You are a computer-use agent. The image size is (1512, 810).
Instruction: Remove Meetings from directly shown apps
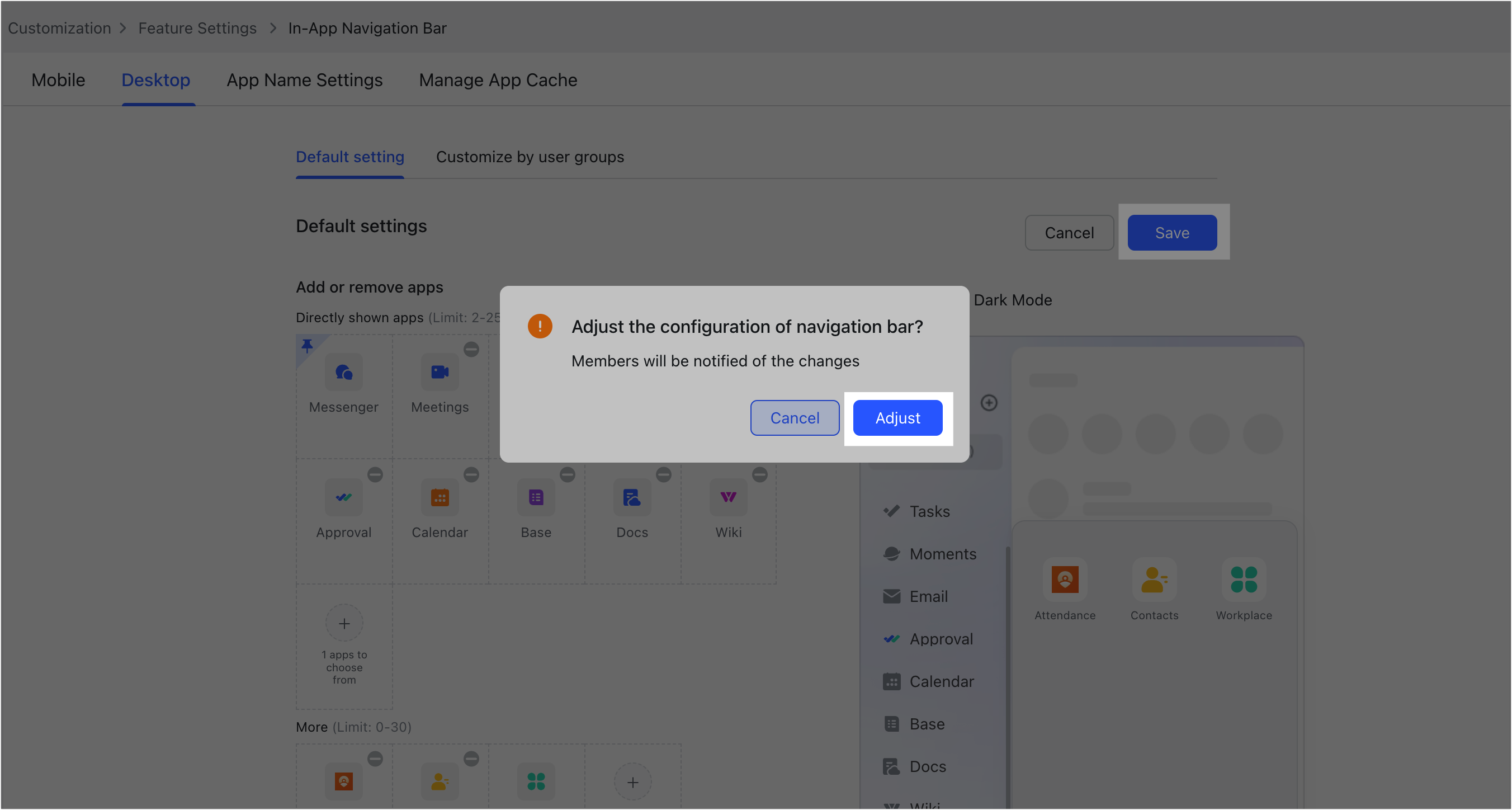pos(471,349)
